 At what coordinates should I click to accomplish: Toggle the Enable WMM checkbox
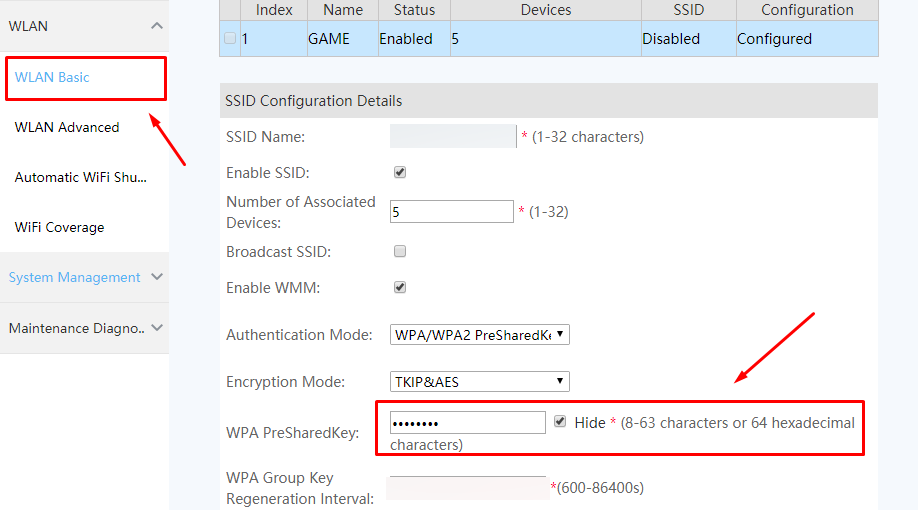pos(400,287)
